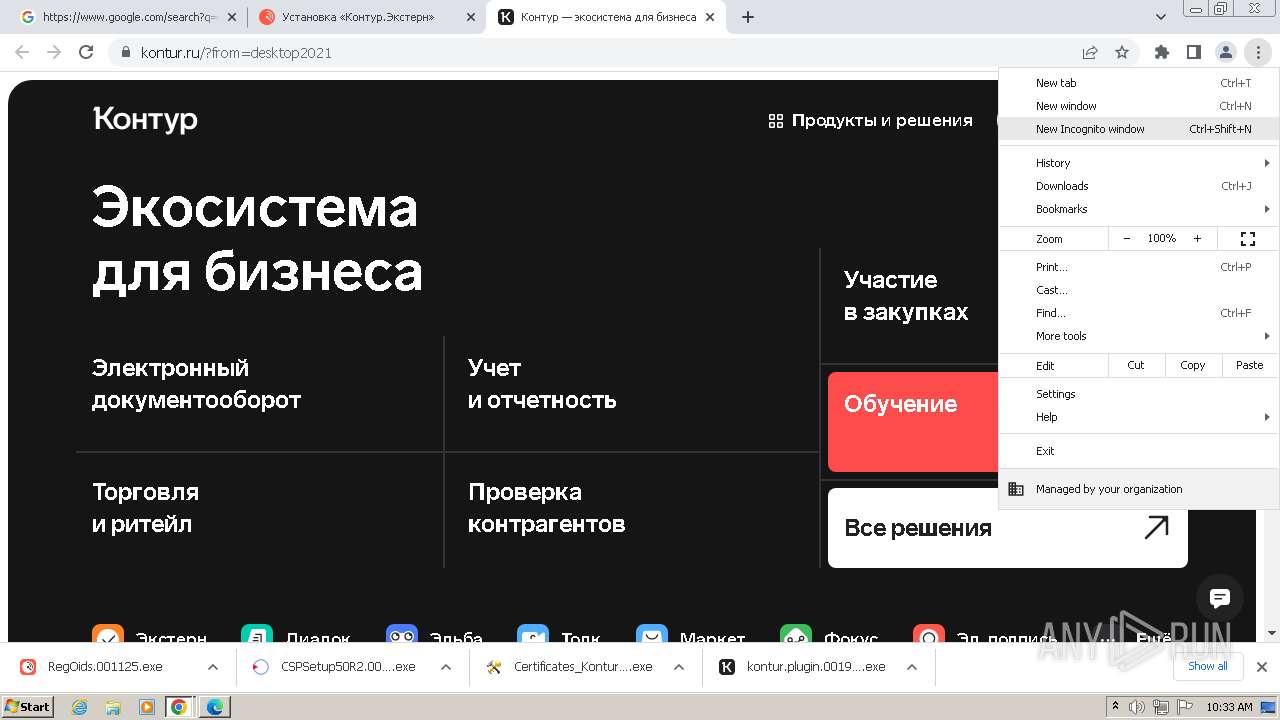Click the Контур logo
This screenshot has height=720, width=1280.
(145, 119)
